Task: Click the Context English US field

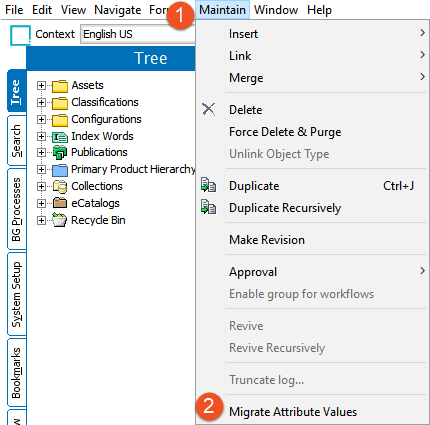Action: point(138,34)
